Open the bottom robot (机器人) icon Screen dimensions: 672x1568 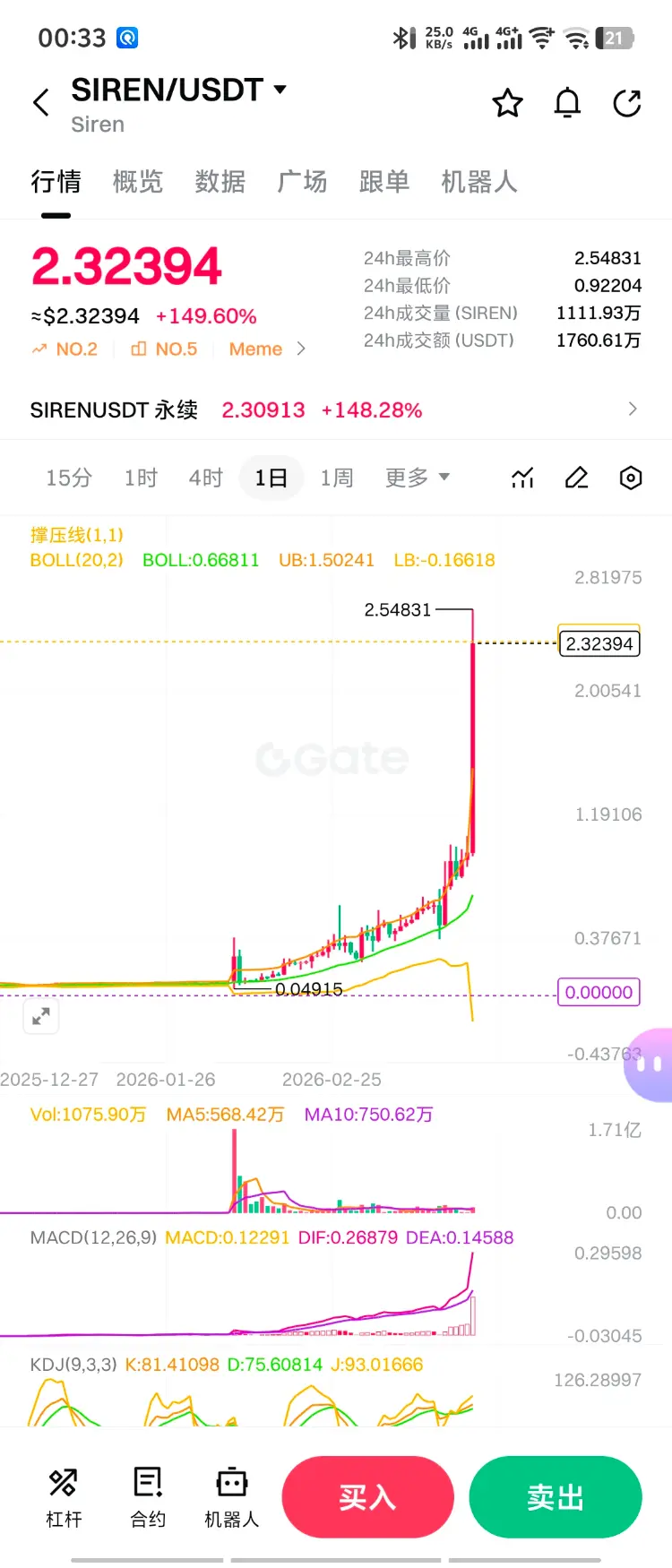[231, 1497]
